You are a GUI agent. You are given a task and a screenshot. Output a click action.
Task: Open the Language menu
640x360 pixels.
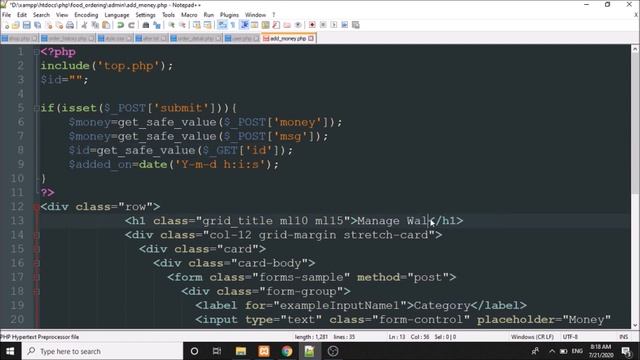coord(117,15)
